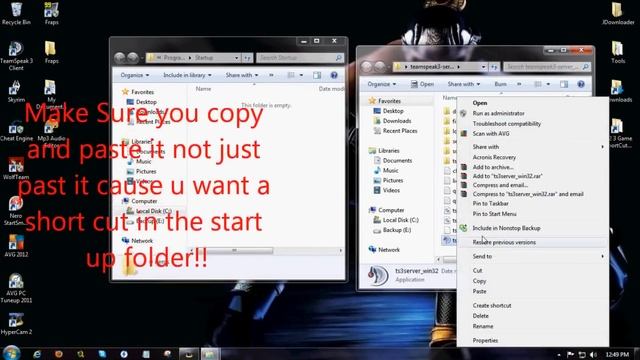The image size is (640, 360).
Task: Click the Action Center flag tray icon
Action: coord(570,355)
